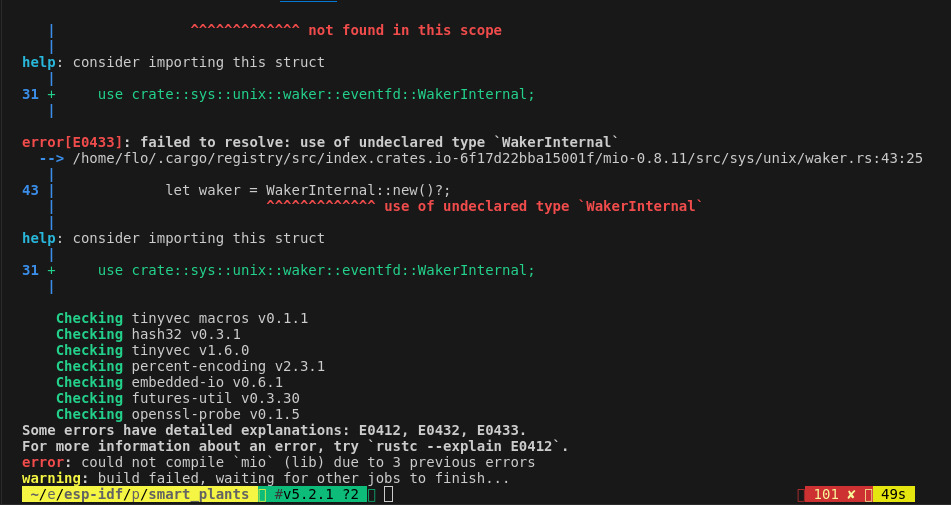Click the 'warning: build failed' line
This screenshot has width=951, height=505.
coord(266,479)
